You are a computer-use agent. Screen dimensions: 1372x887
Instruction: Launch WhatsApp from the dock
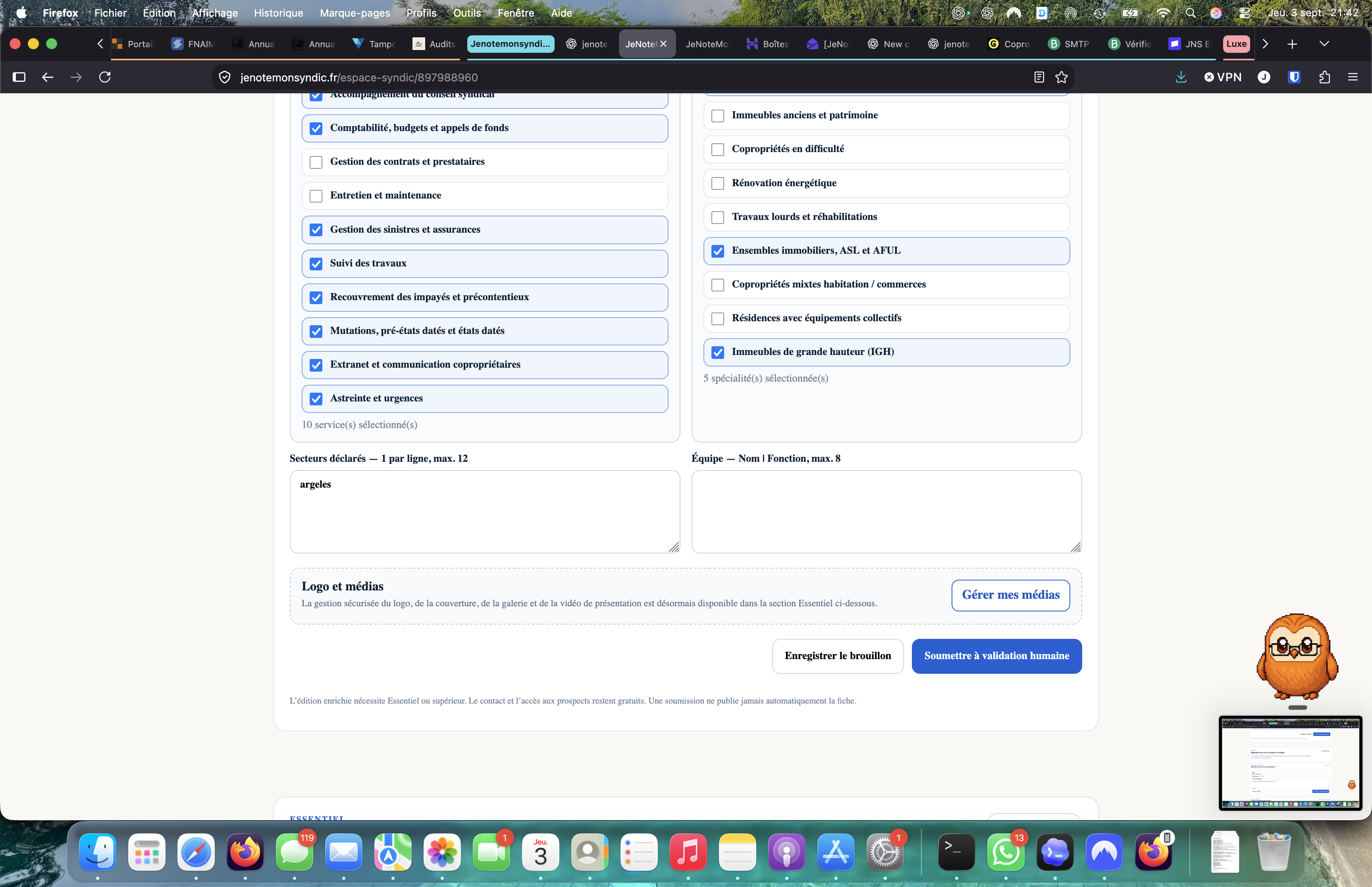[1006, 852]
